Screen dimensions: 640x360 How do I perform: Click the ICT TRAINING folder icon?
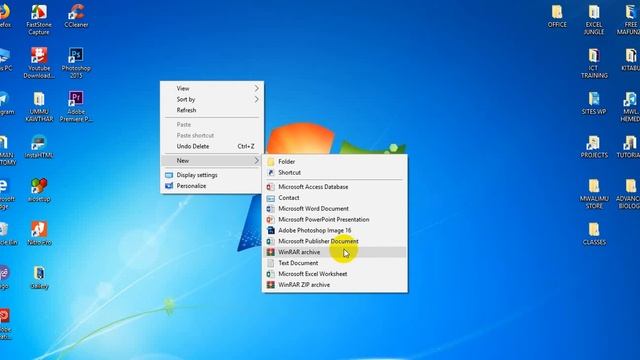point(594,63)
